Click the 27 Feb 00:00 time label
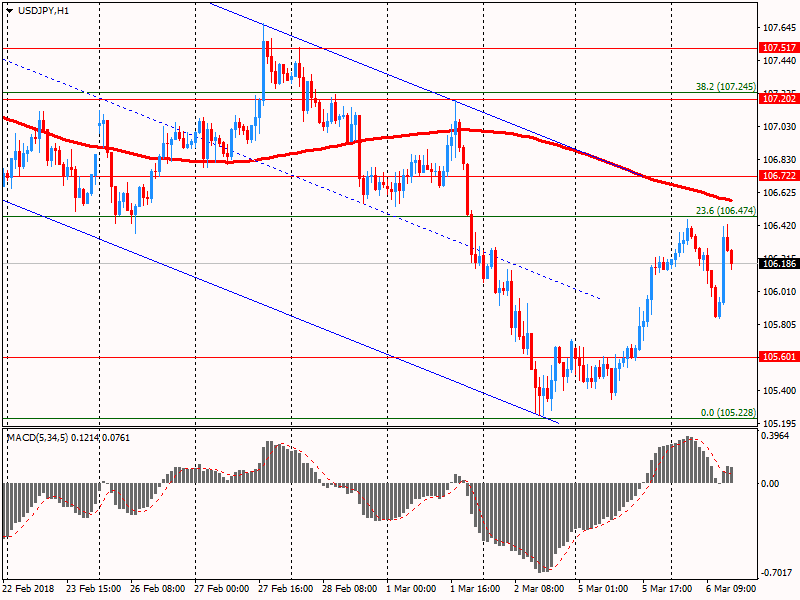This screenshot has width=800, height=600. pyautogui.click(x=221, y=588)
